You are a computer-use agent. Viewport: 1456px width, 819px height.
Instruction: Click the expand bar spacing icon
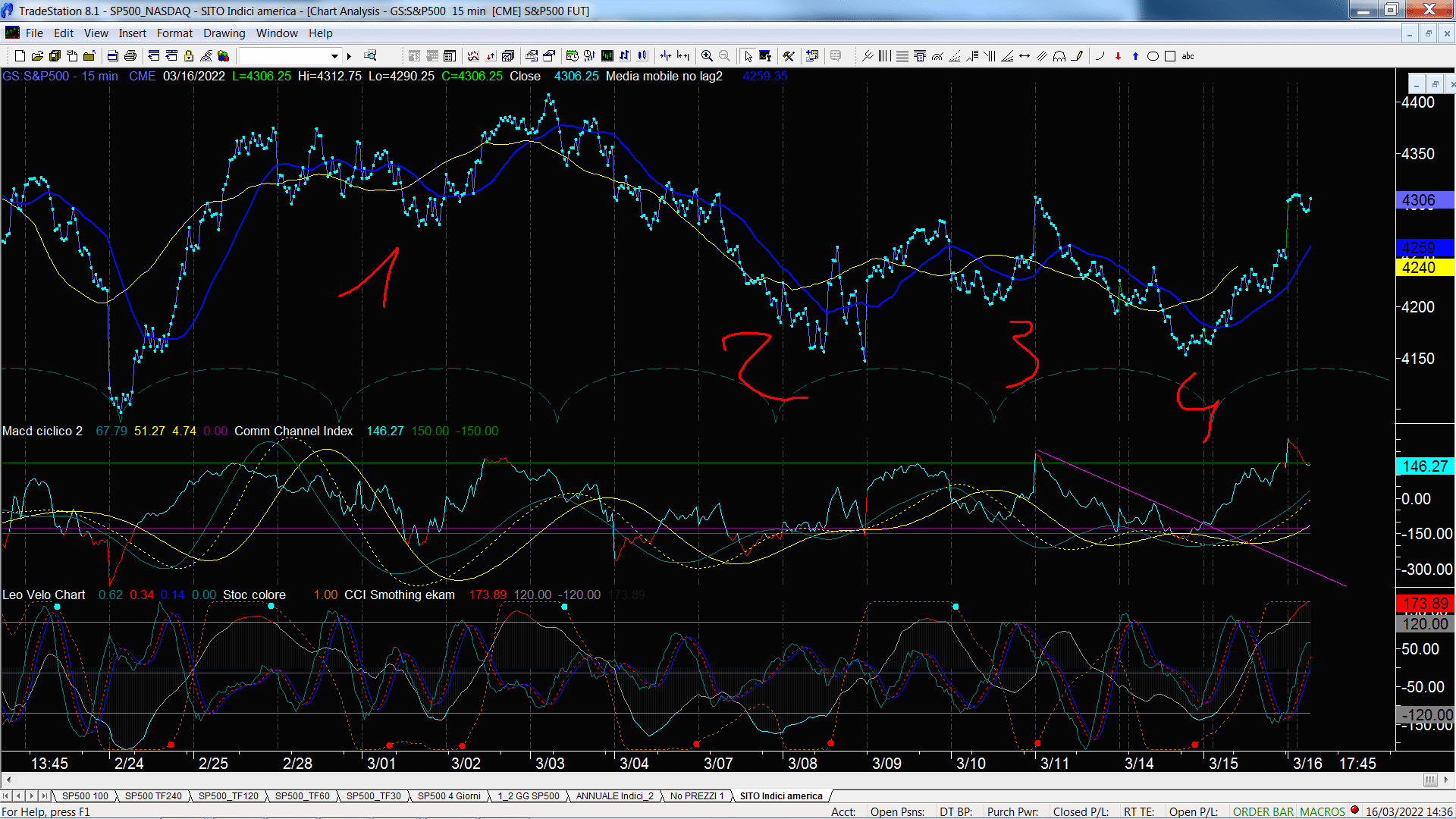683,56
